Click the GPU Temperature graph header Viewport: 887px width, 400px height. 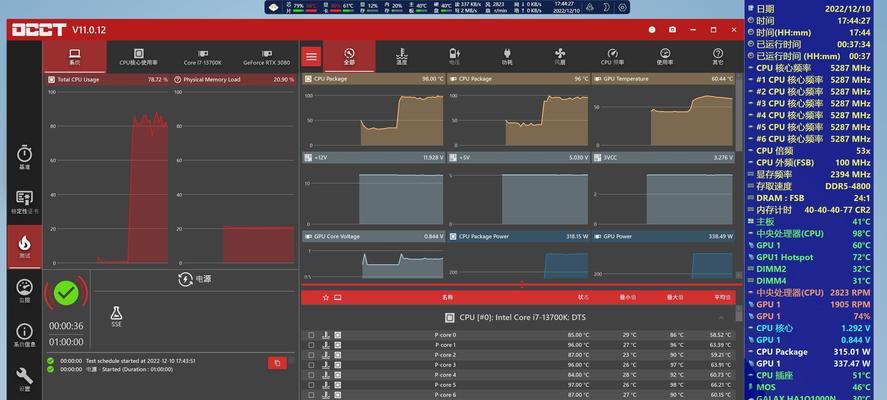[663, 79]
